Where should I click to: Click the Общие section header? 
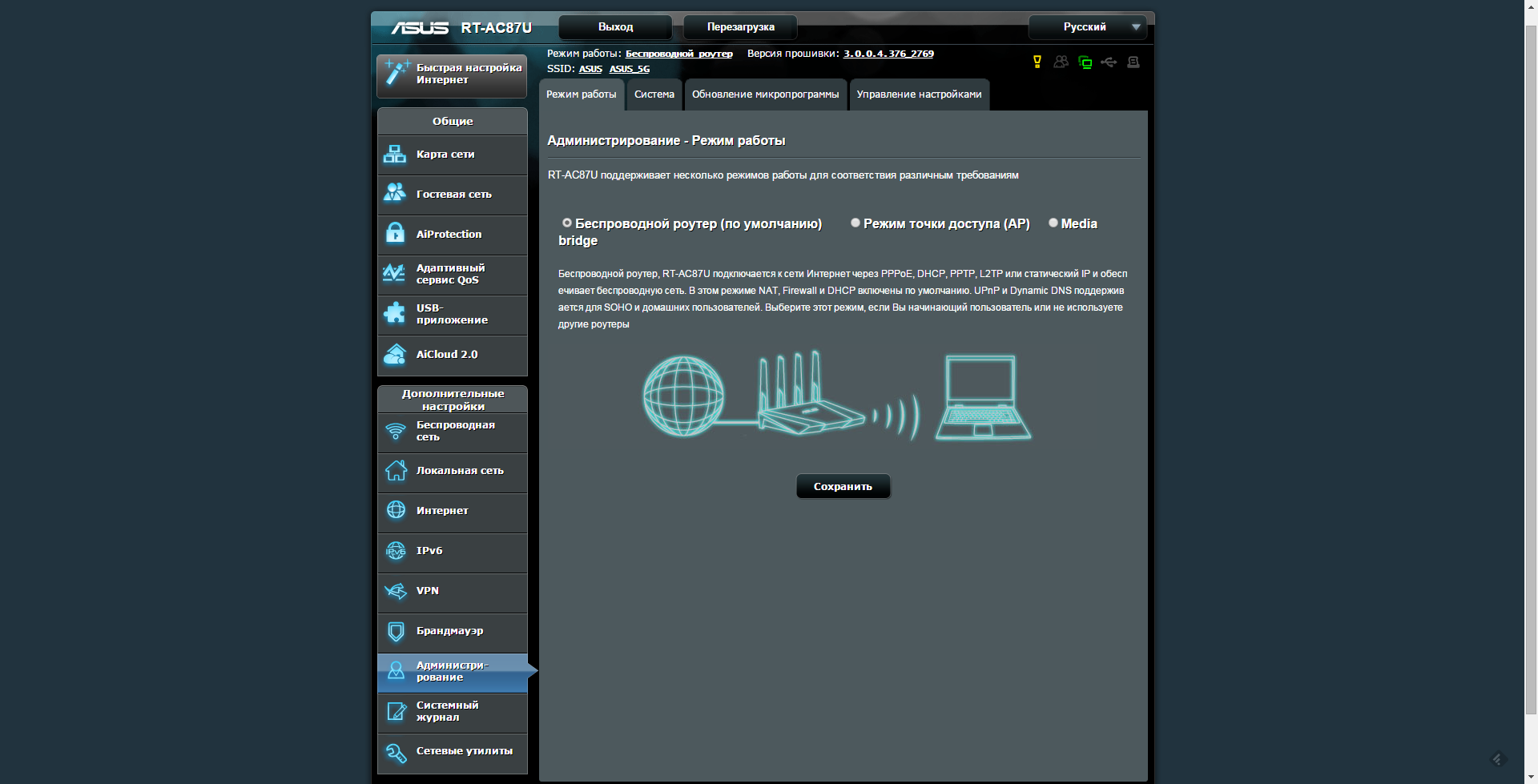(x=453, y=121)
